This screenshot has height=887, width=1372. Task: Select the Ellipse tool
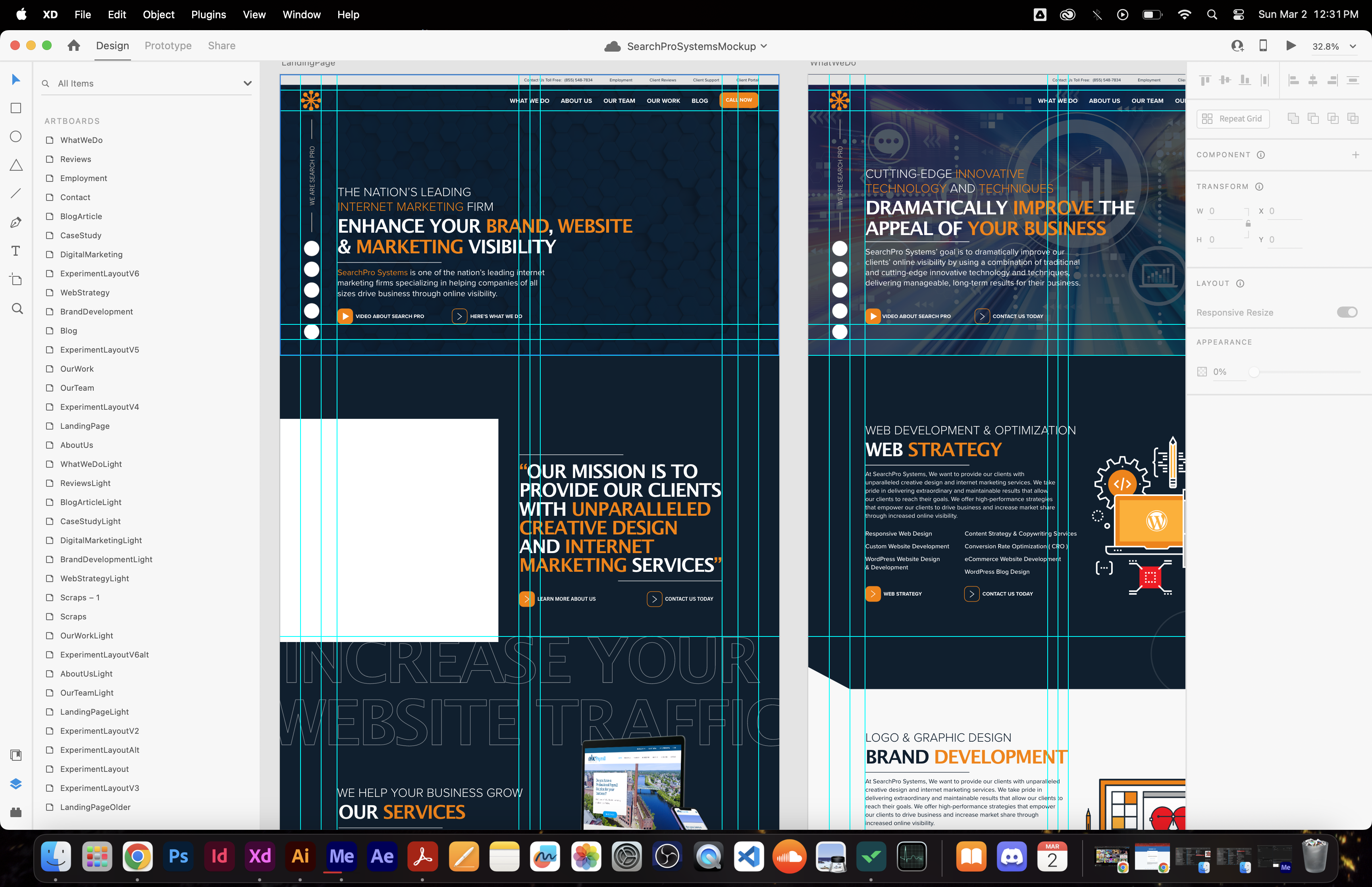pyautogui.click(x=16, y=137)
